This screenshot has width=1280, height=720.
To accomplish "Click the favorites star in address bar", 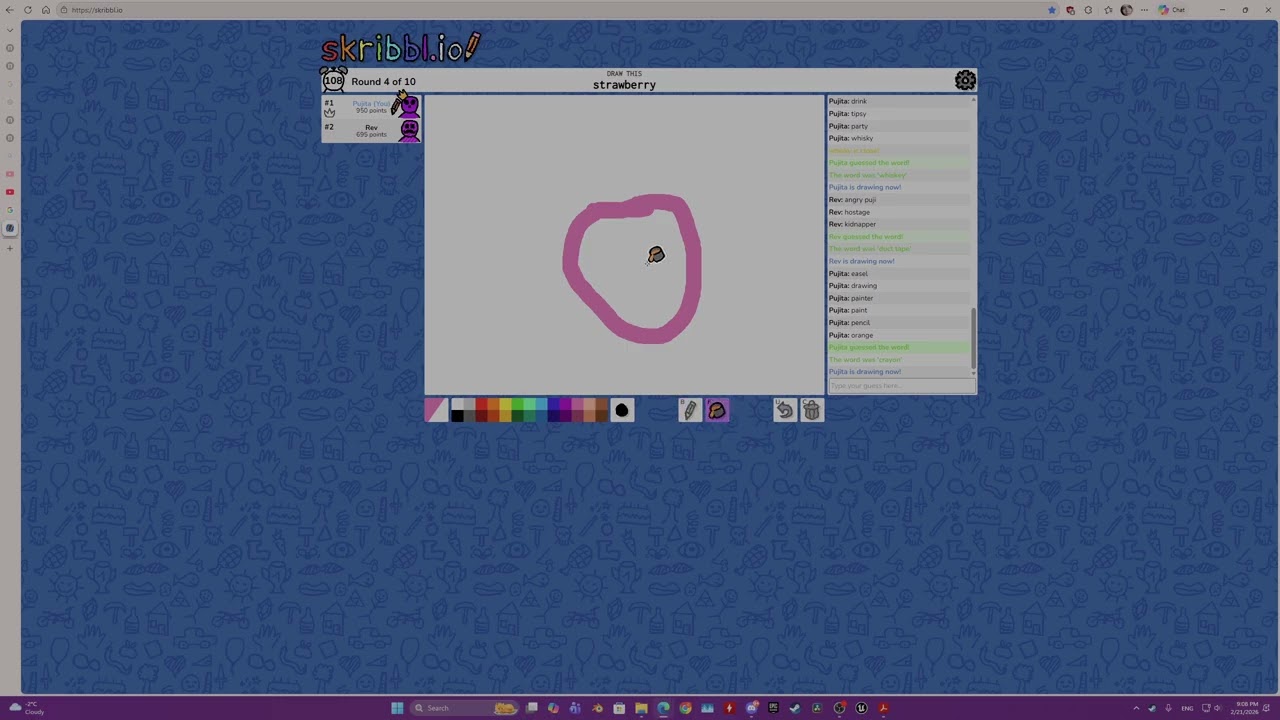I will 1052,10.
